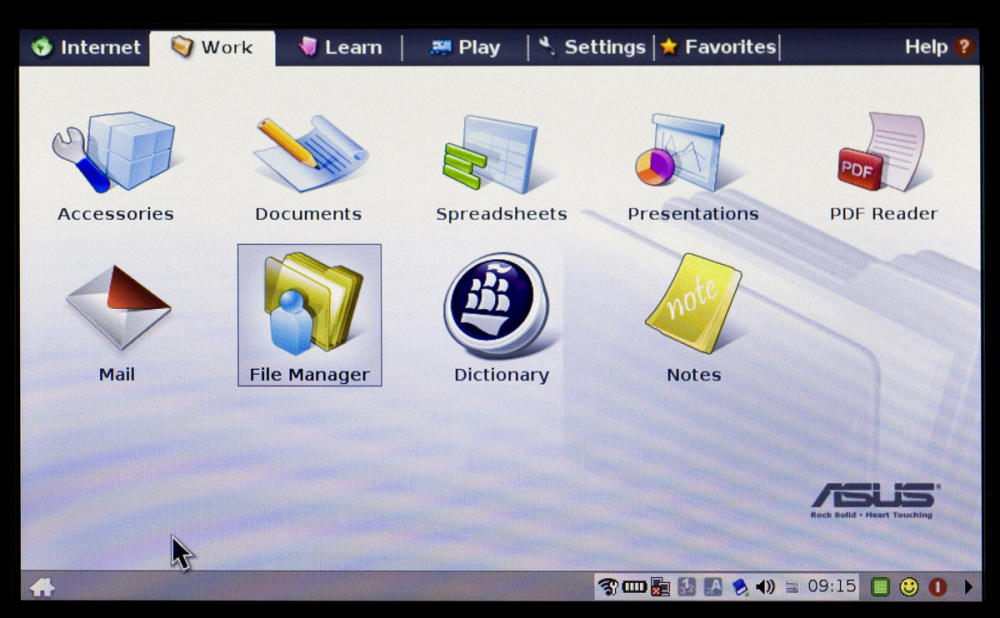
Task: Switch to the Settings tab
Action: coord(592,47)
